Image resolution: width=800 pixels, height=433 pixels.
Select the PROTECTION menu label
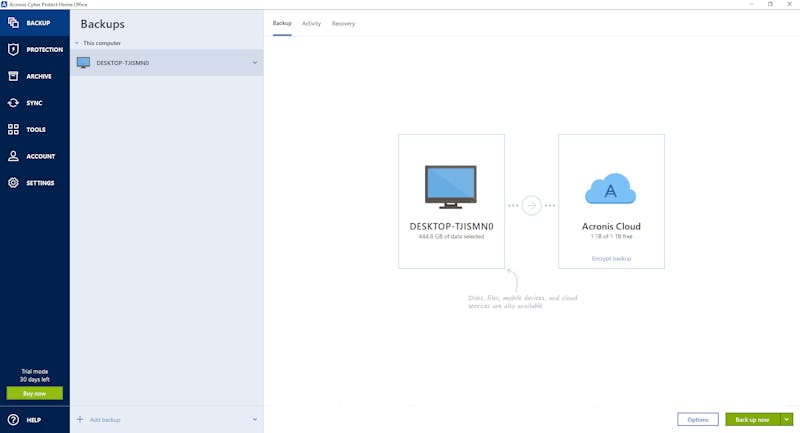coord(45,49)
